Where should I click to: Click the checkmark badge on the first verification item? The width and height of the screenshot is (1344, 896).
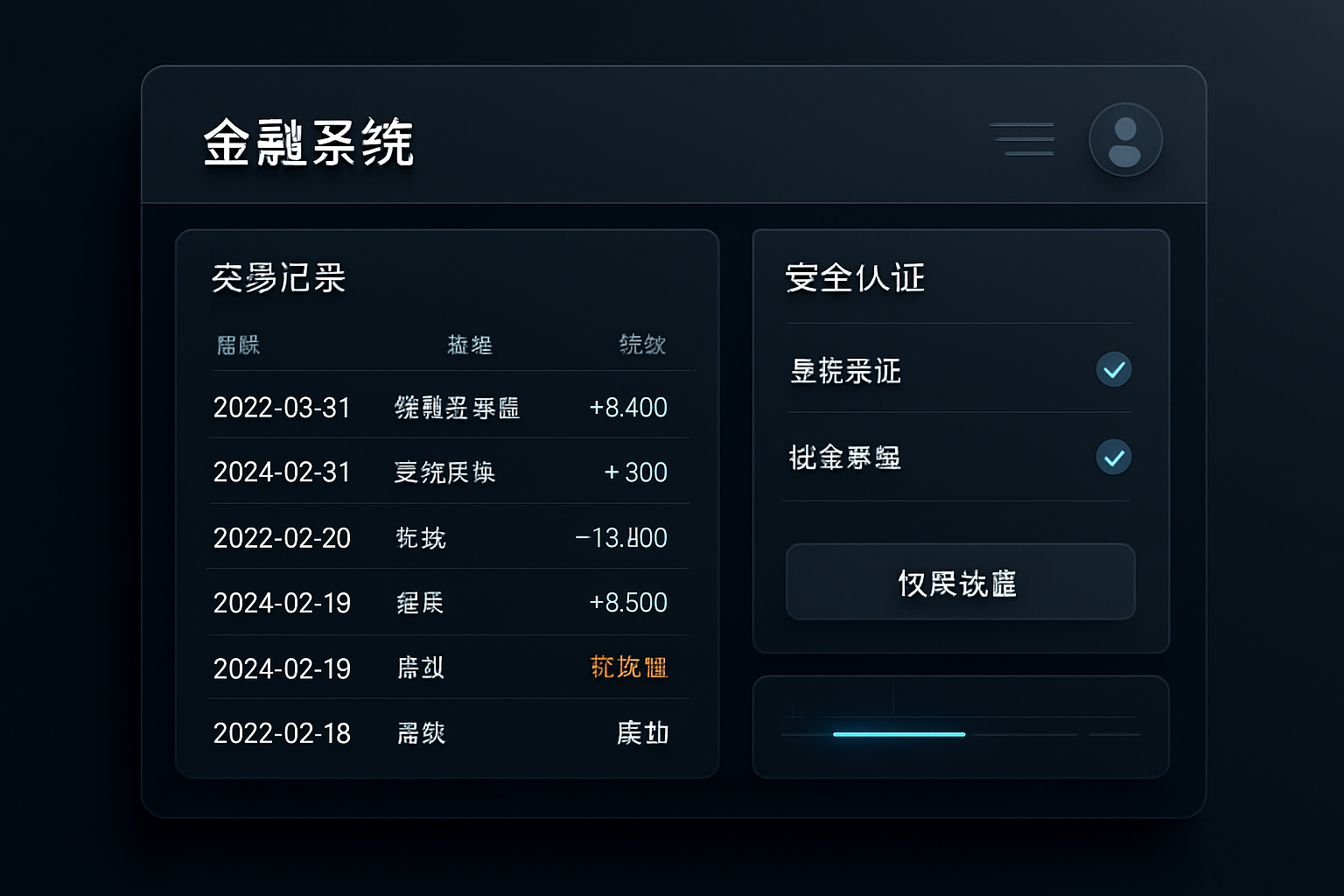tap(1113, 369)
